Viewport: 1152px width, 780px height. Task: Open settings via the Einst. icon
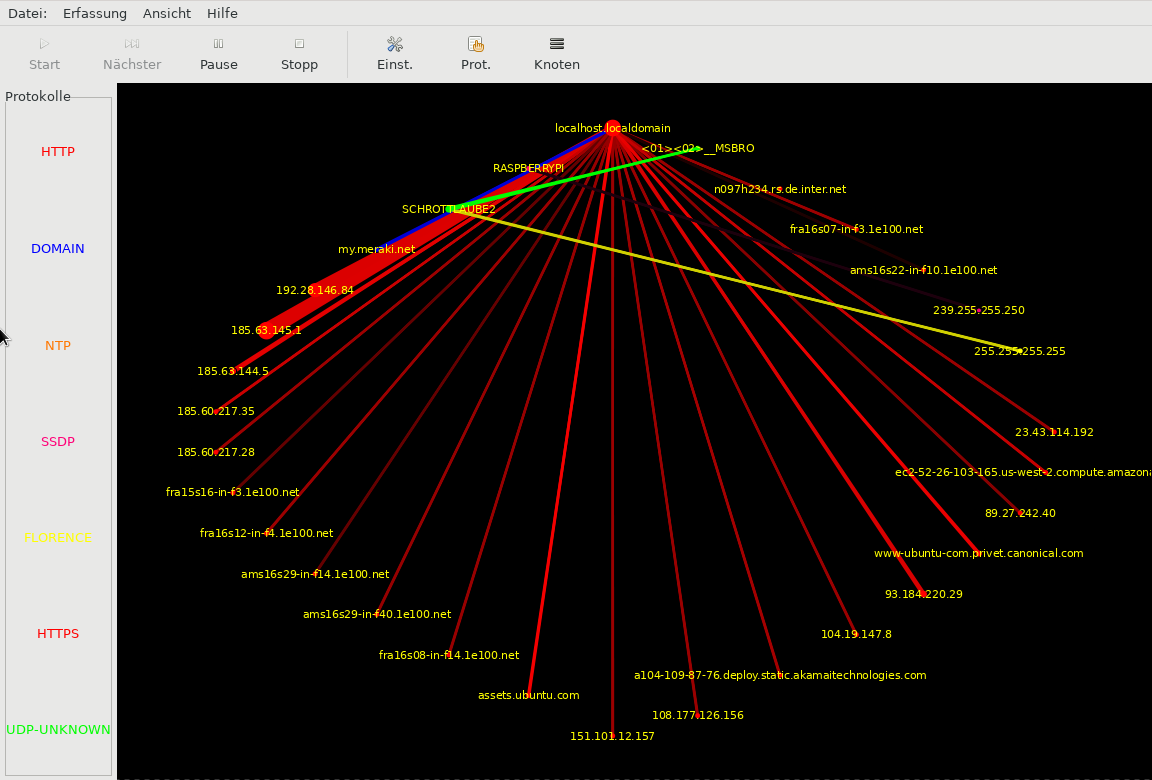coord(395,45)
